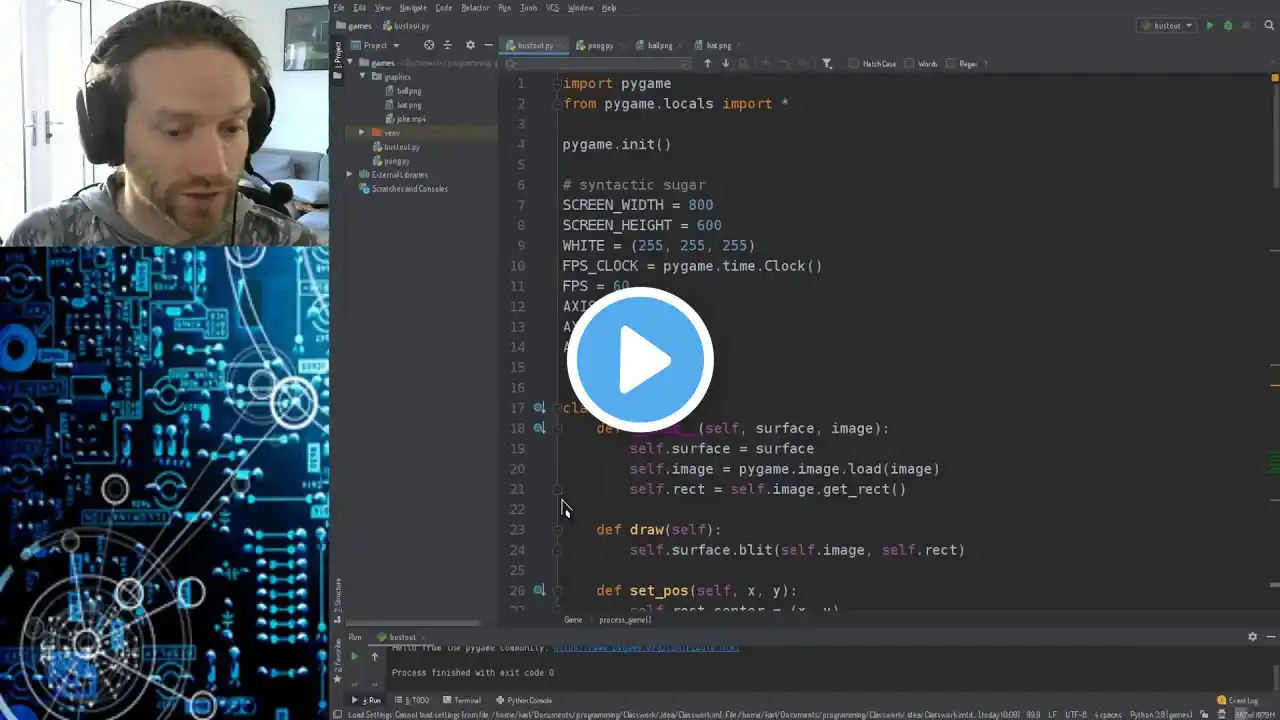Open the Edit menu

tap(360, 8)
